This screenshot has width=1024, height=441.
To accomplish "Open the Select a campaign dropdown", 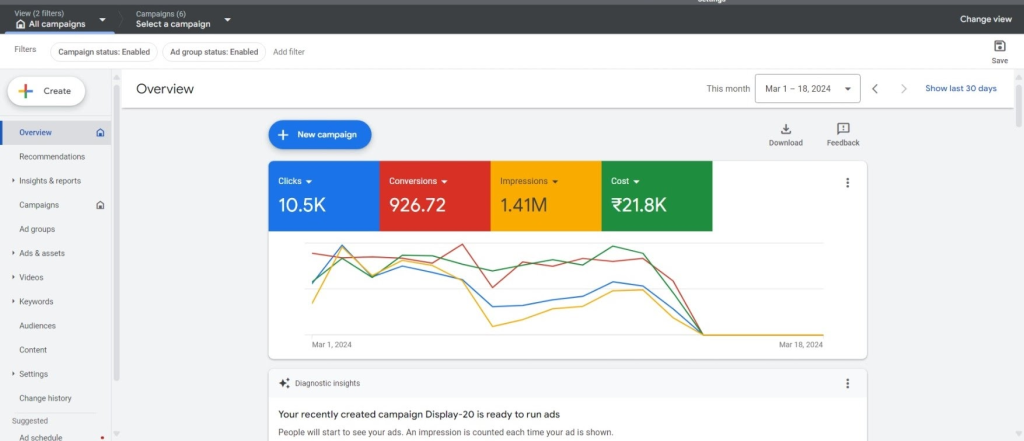I will (227, 20).
